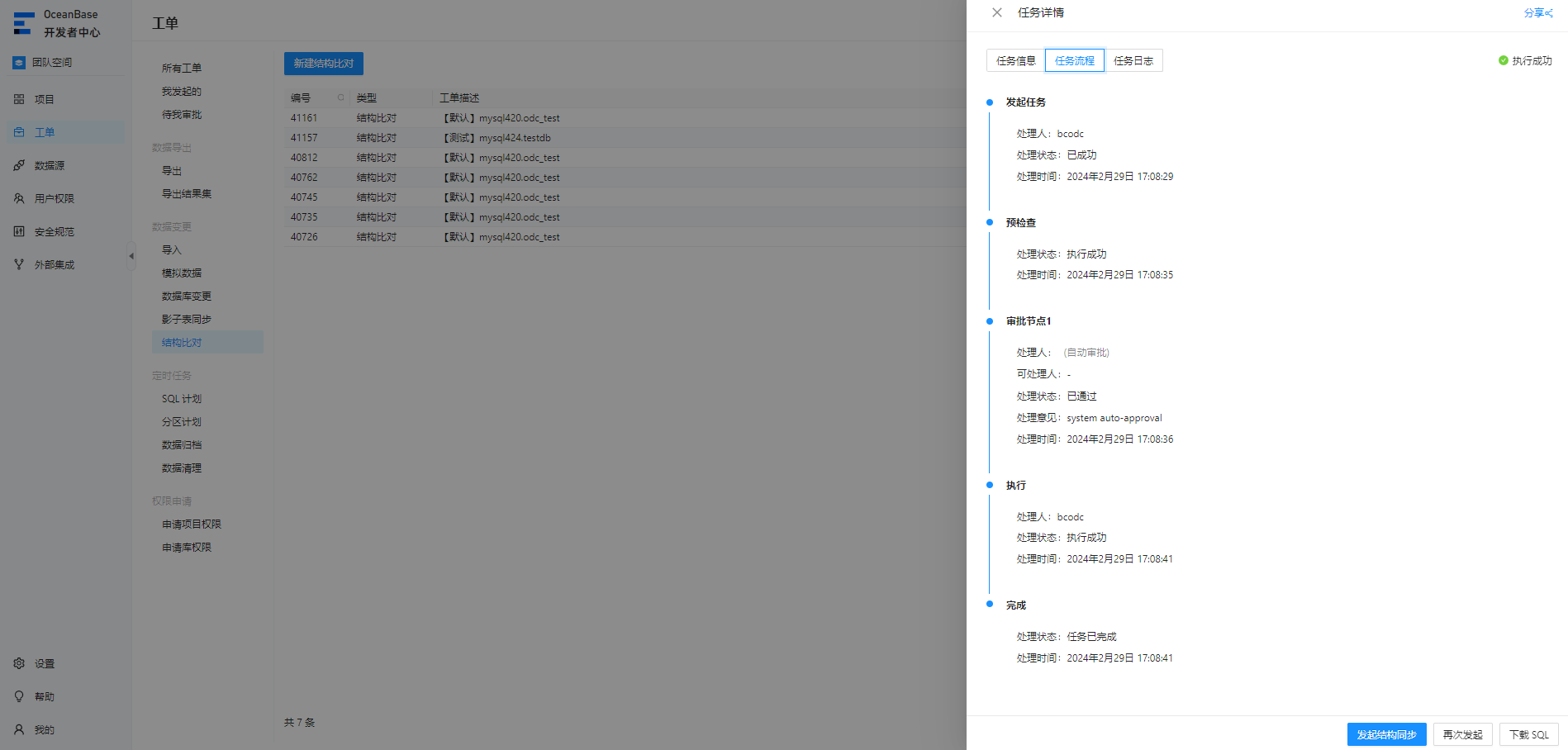Viewport: 1568px width, 750px height.
Task: Select 数据库变更 menu item
Action: (187, 296)
